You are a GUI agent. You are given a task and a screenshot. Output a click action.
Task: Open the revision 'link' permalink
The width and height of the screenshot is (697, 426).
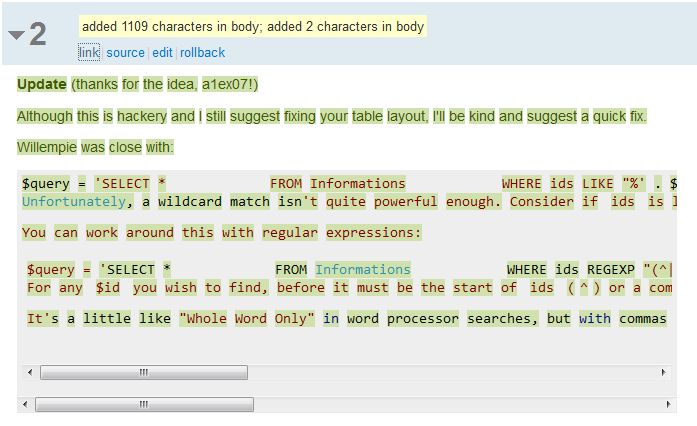(x=89, y=52)
